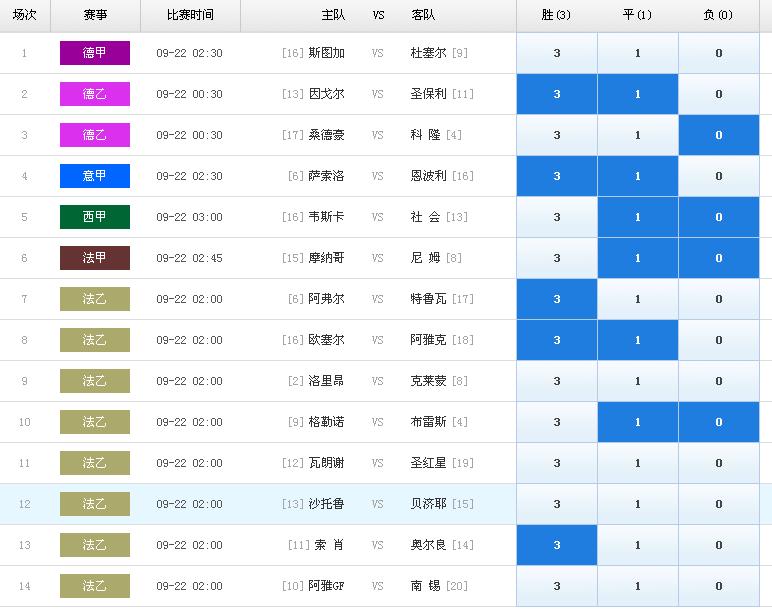Deselect win (3) for match 8 欧塞尔
Screen dimensions: 772x613
[557, 340]
